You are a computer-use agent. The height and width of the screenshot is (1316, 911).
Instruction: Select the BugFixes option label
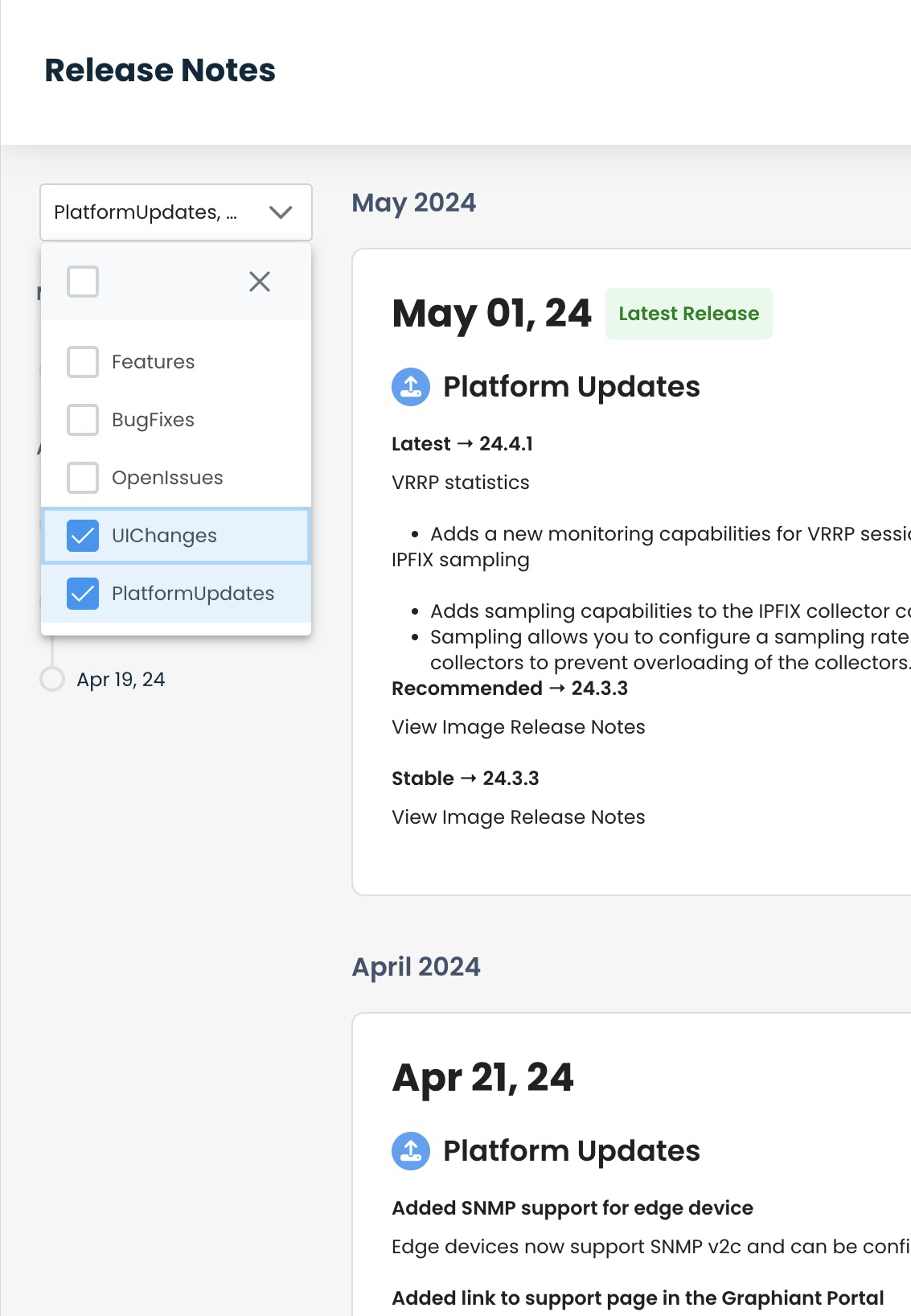pyautogui.click(x=153, y=420)
